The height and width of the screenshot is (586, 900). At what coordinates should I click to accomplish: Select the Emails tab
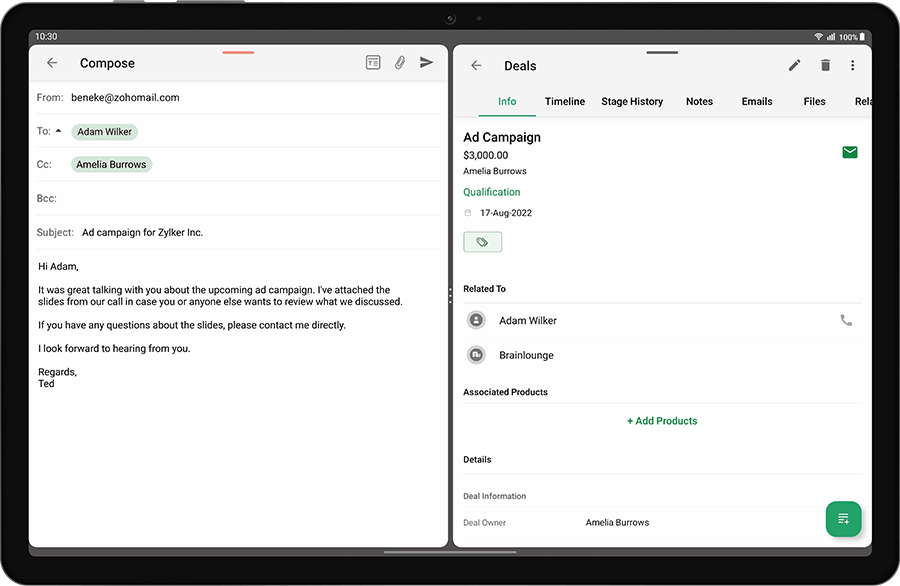[x=757, y=102]
